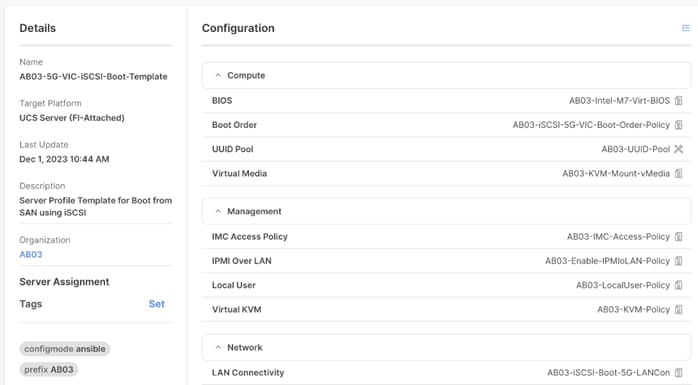Collapse the Network section
The image size is (698, 385).
tap(218, 348)
